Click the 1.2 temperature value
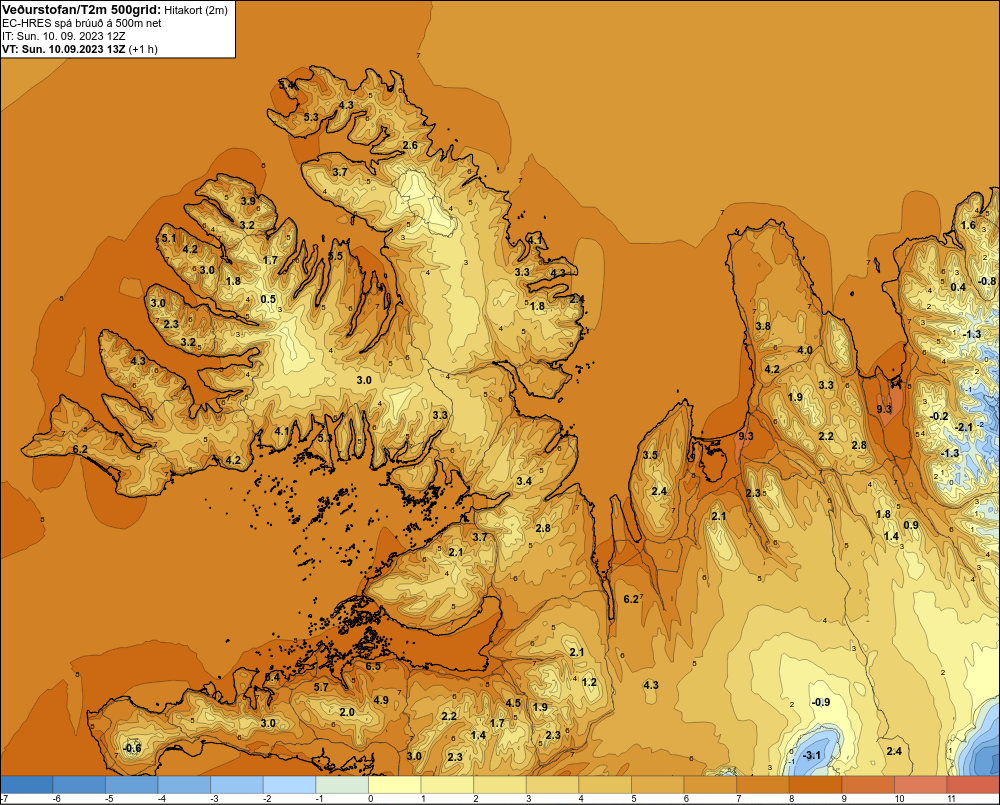1000x805 pixels. (589, 682)
